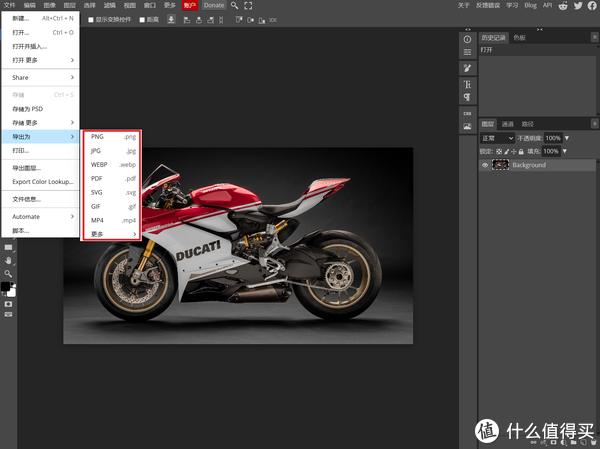Toggle lock image pixels brush icon

point(507,152)
